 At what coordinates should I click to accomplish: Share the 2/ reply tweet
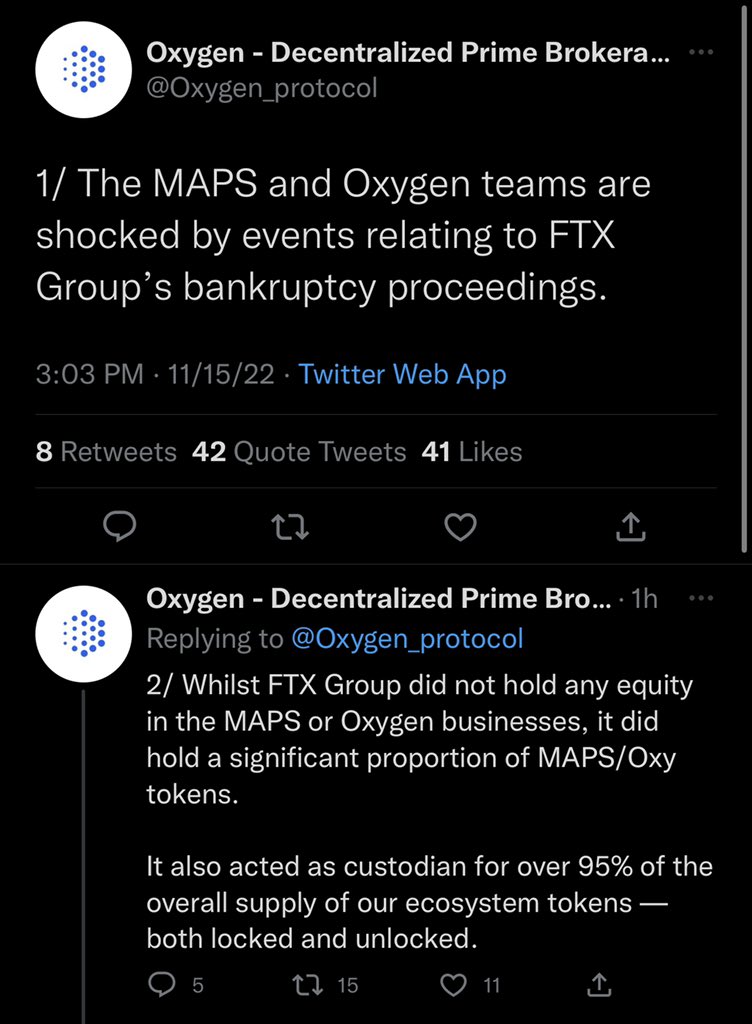tap(600, 985)
